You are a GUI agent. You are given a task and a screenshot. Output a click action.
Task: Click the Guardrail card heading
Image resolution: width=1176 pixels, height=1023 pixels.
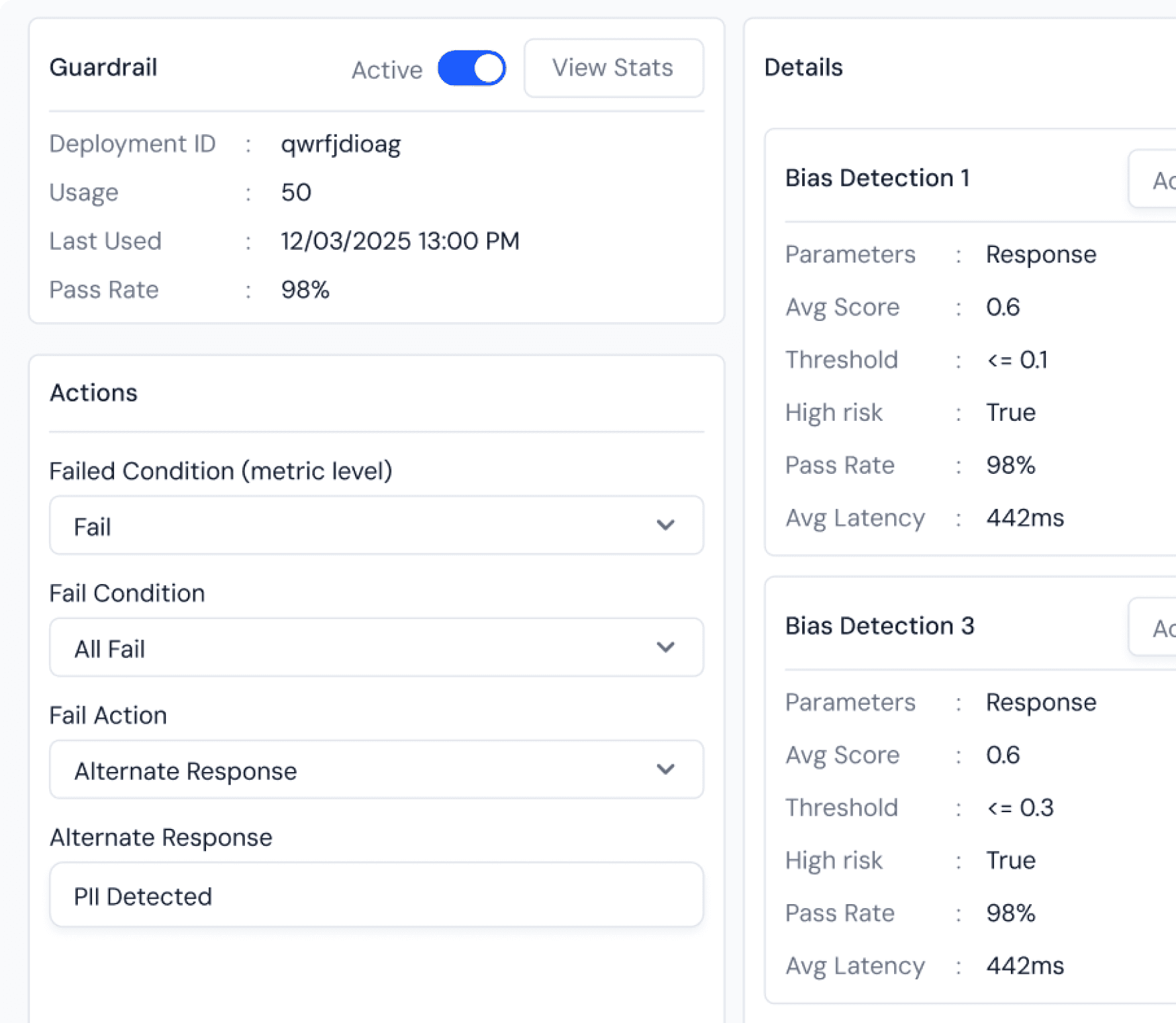point(103,68)
